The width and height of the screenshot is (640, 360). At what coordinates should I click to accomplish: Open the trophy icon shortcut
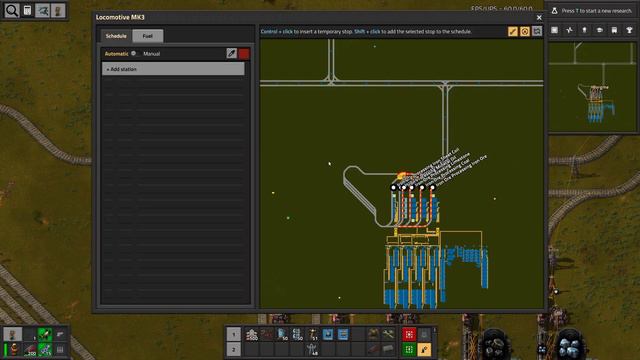pyautogui.click(x=629, y=30)
